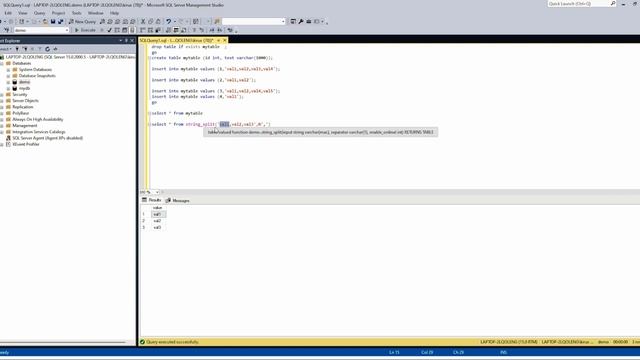
Task: Open the Find combo box in toolbar
Action: click(x=253, y=21)
